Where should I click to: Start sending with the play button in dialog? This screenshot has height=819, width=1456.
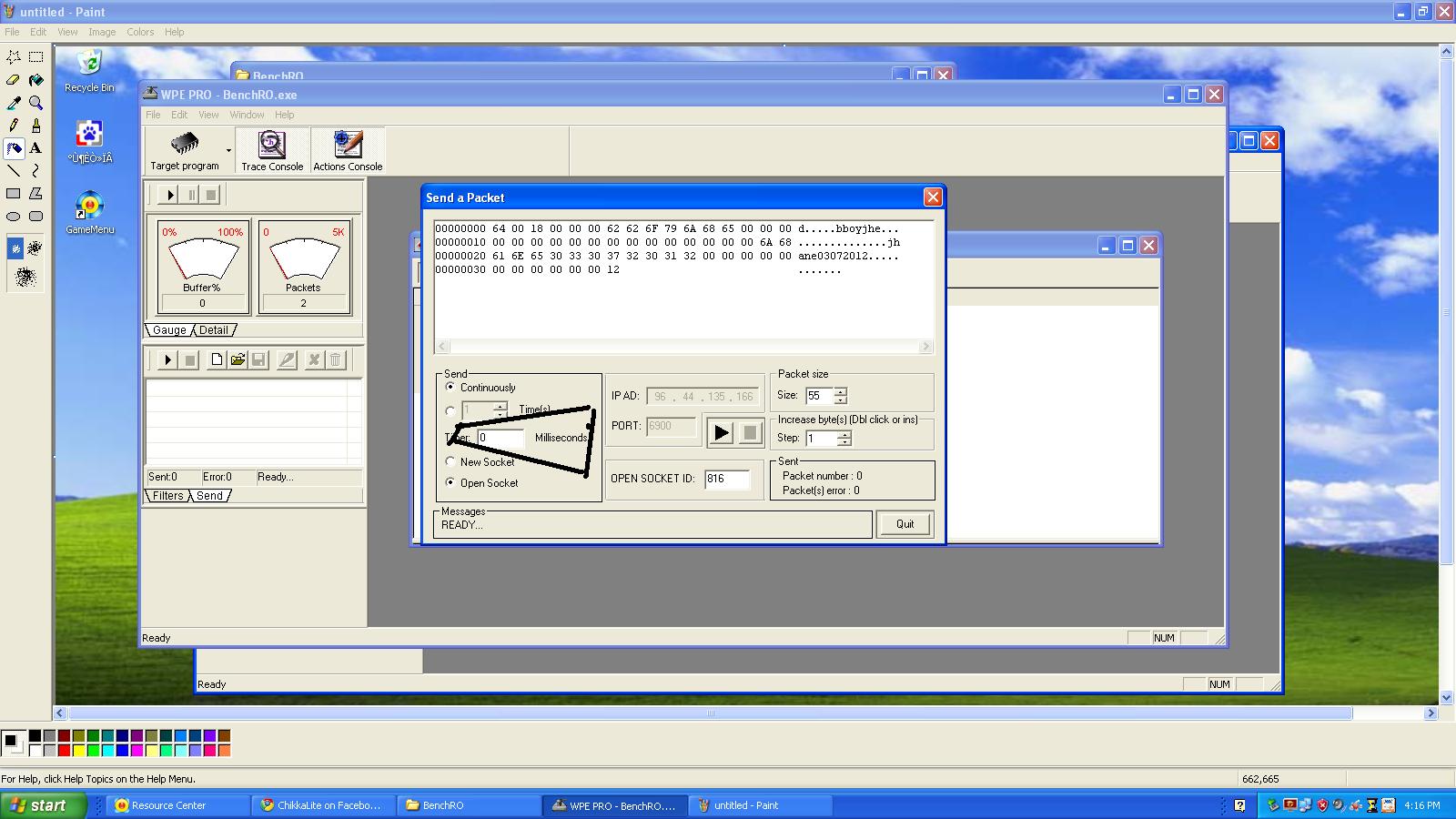[x=721, y=432]
